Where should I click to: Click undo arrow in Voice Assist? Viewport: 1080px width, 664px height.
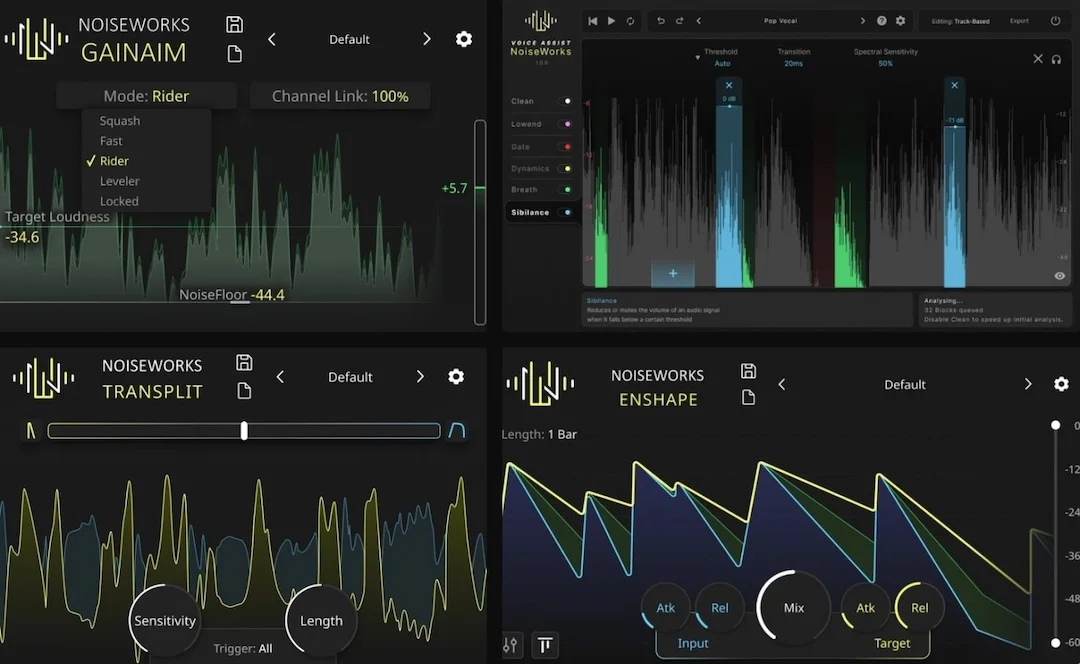pyautogui.click(x=661, y=21)
